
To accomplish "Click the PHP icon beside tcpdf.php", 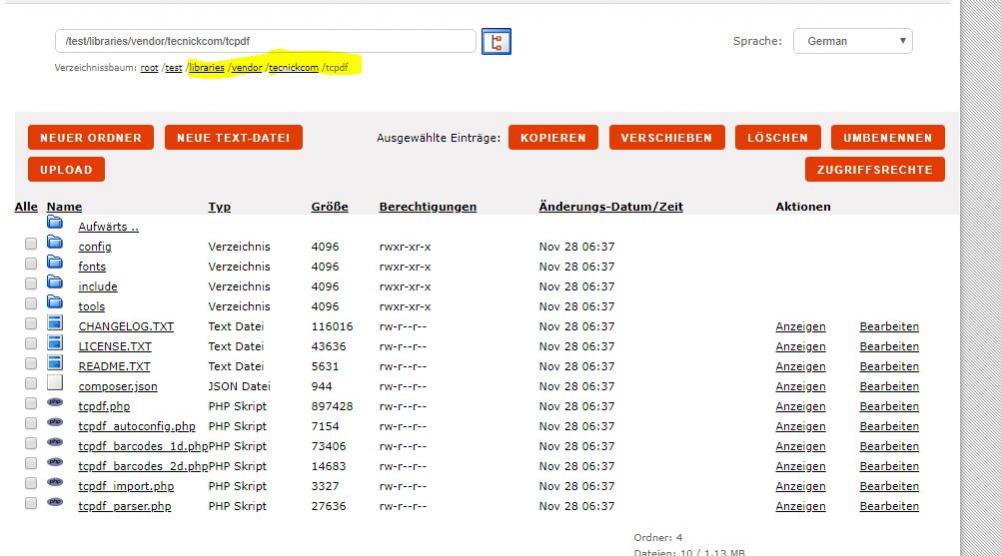I will [x=55, y=406].
